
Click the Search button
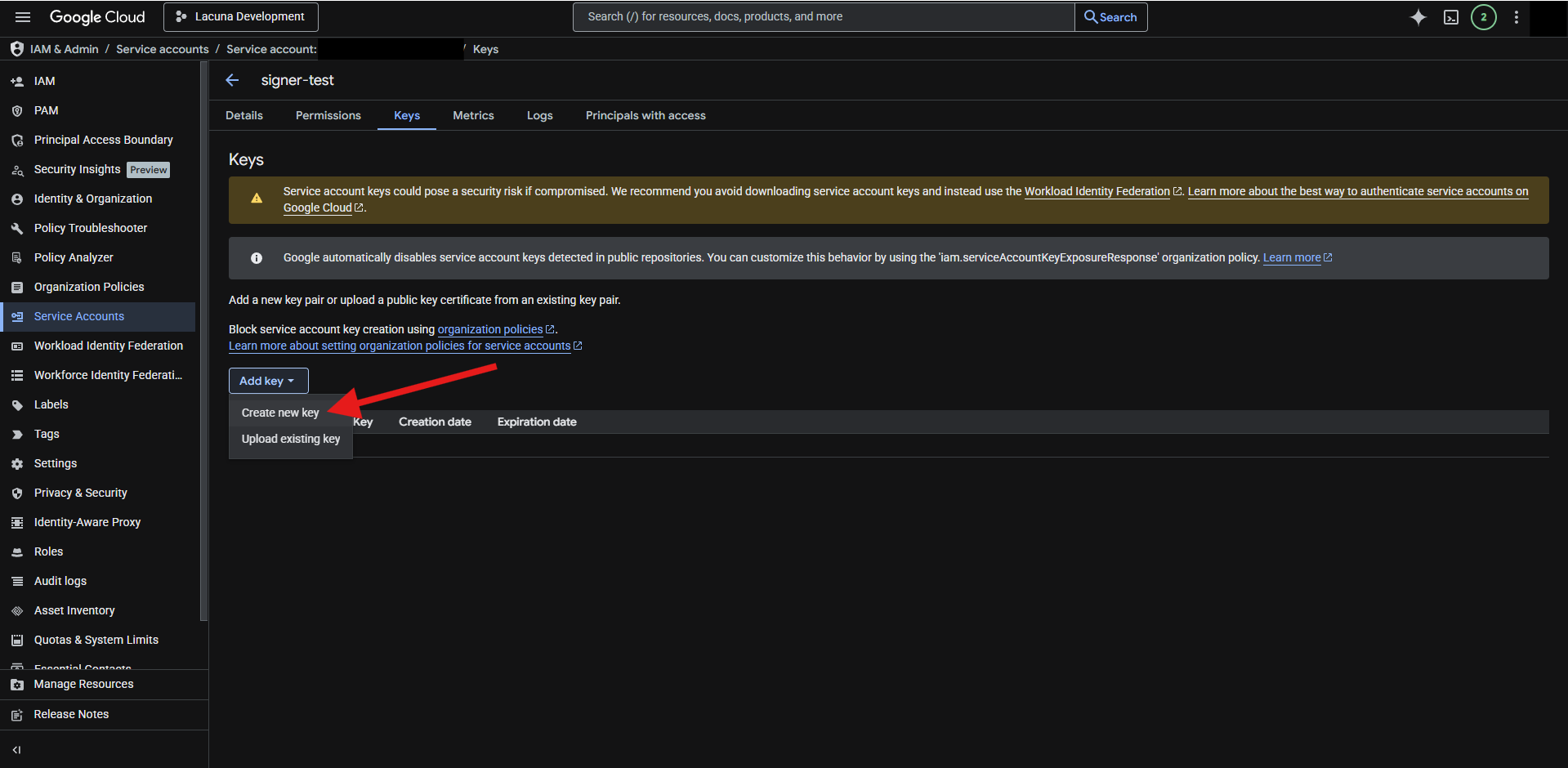[x=1110, y=17]
